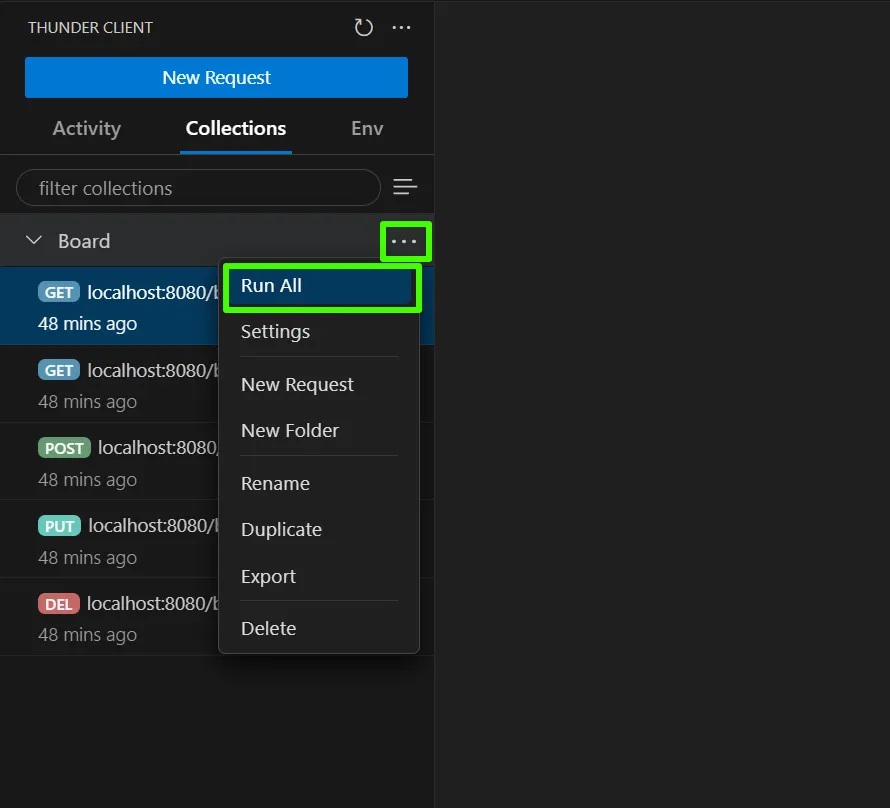Choose Run All from the context menu
This screenshot has width=890, height=808.
[x=320, y=286]
